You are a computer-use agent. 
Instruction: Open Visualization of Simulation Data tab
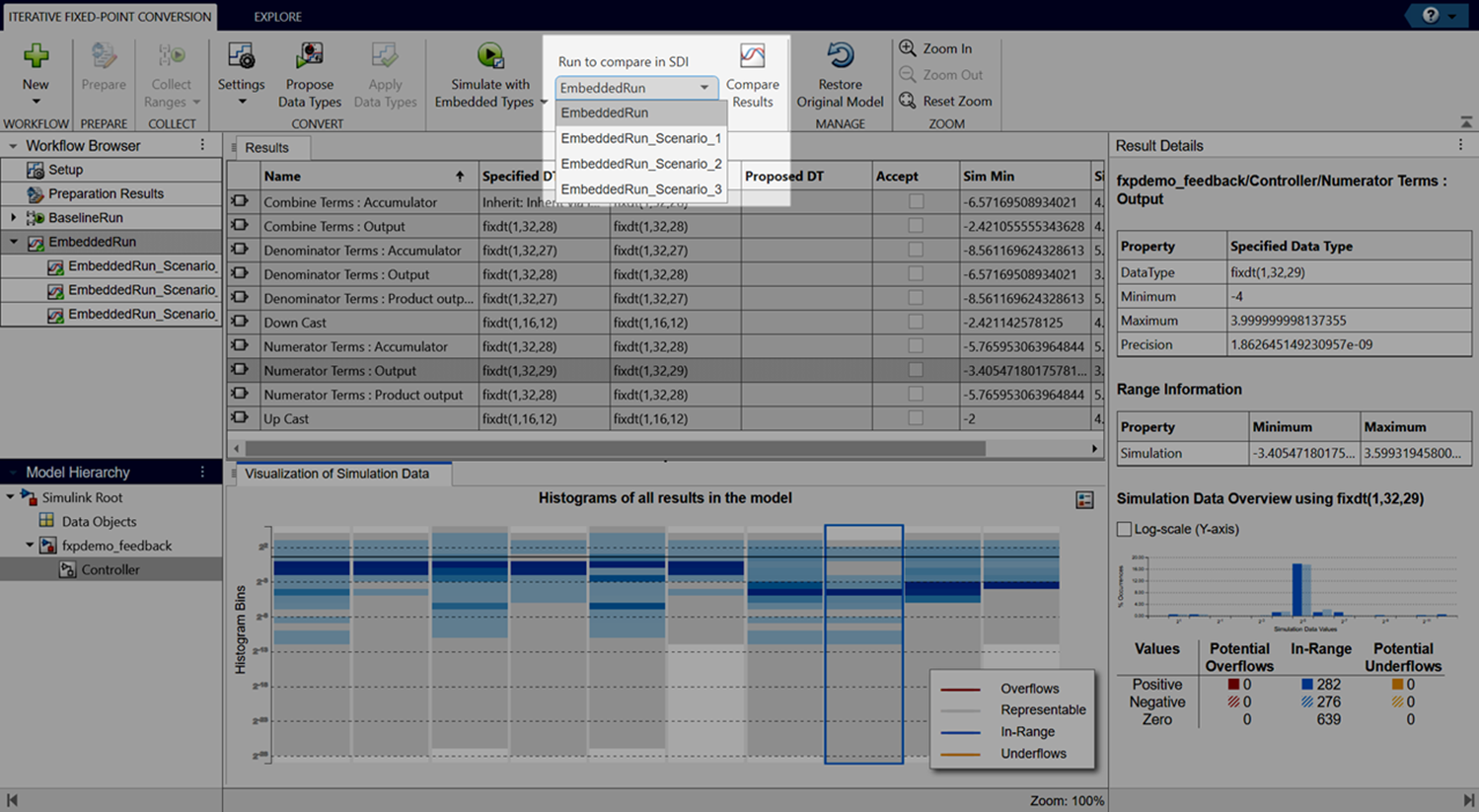click(336, 474)
